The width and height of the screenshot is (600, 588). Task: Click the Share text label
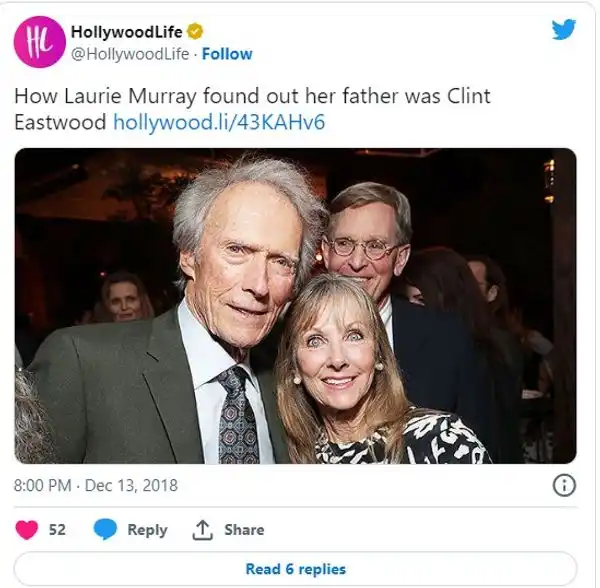pos(244,530)
